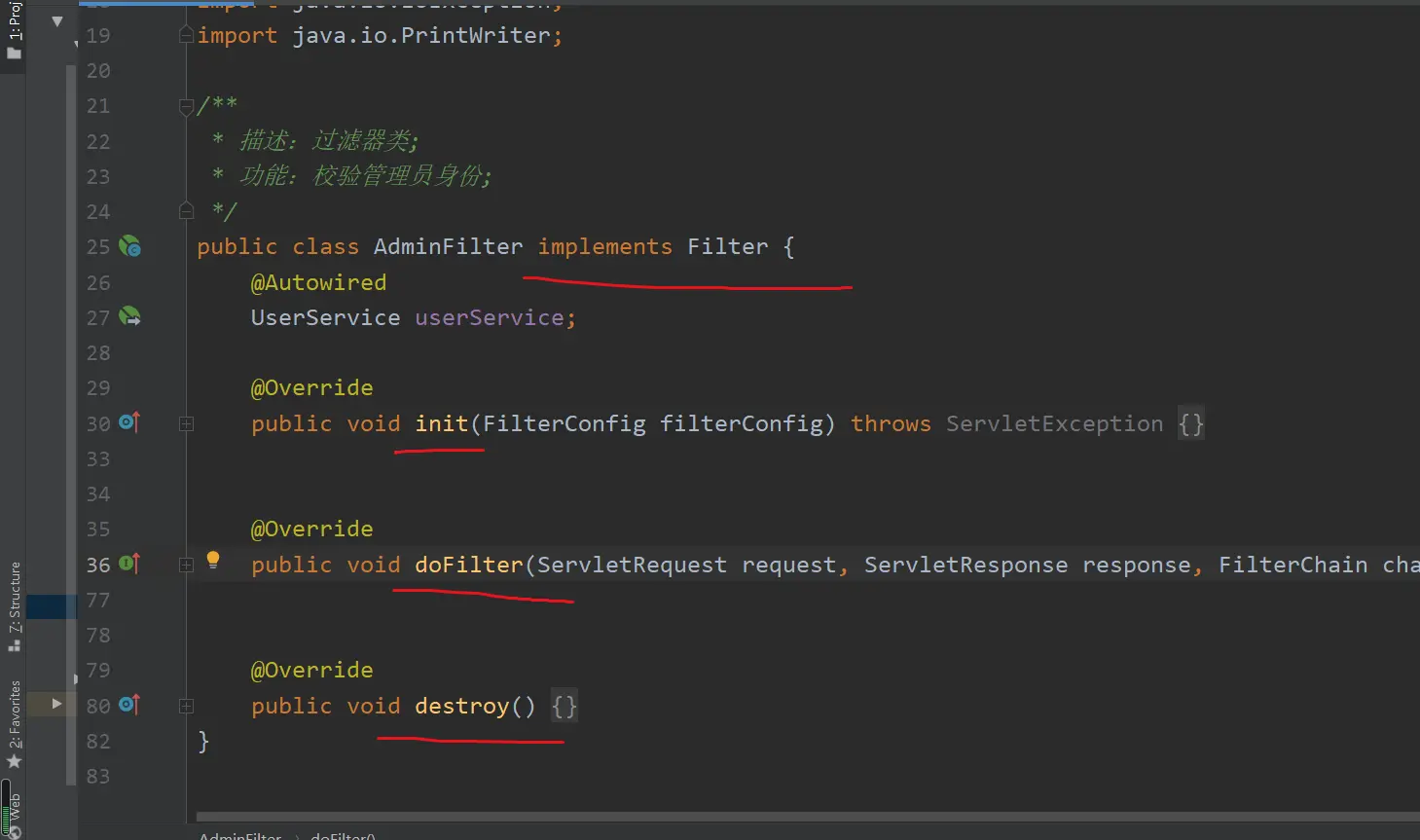Collapse the imports fold marker on line 19
Image resolution: width=1420 pixels, height=840 pixels.
pos(186,36)
